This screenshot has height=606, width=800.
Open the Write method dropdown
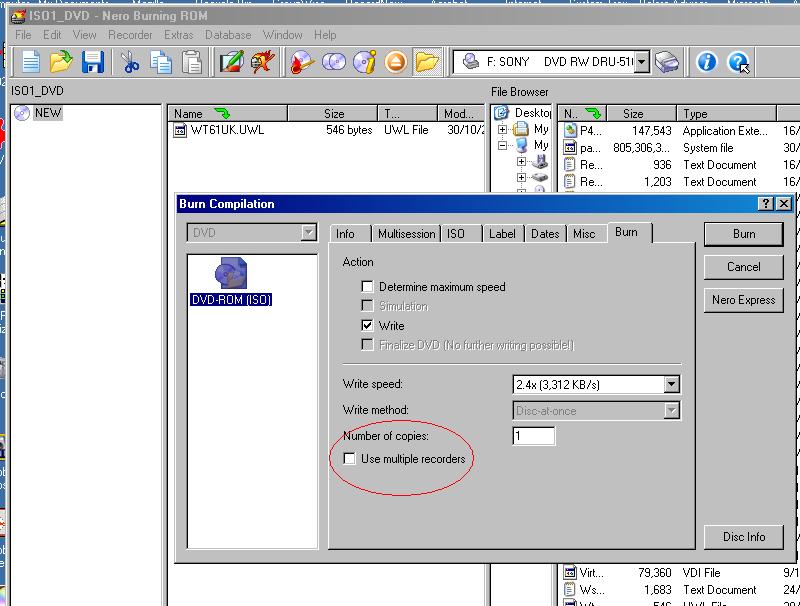coord(671,410)
